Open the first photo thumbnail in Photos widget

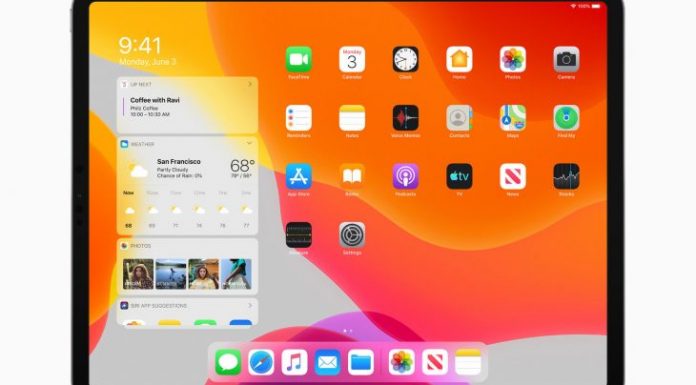138,274
